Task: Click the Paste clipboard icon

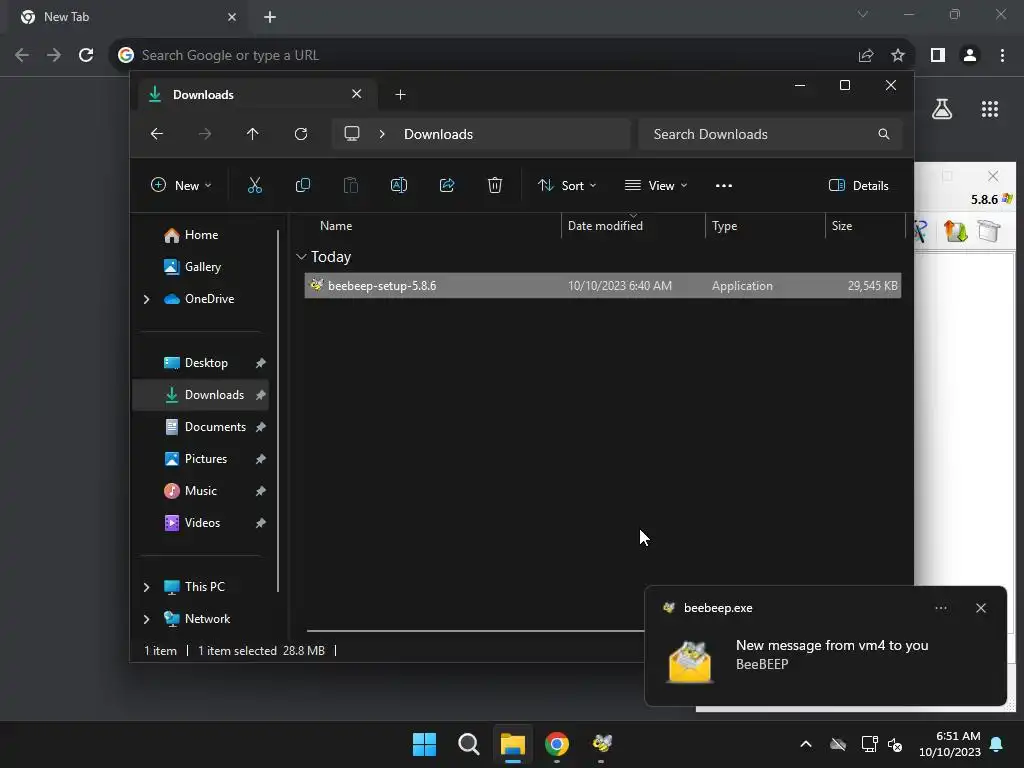Action: pos(351,185)
